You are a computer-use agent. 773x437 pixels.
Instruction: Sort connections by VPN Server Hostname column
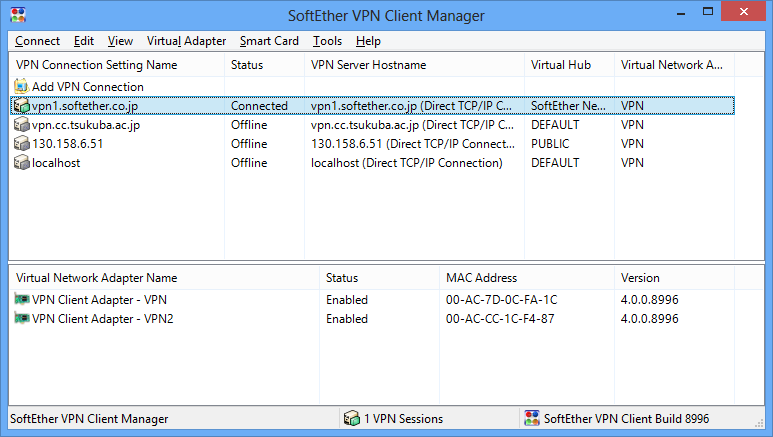tap(368, 65)
